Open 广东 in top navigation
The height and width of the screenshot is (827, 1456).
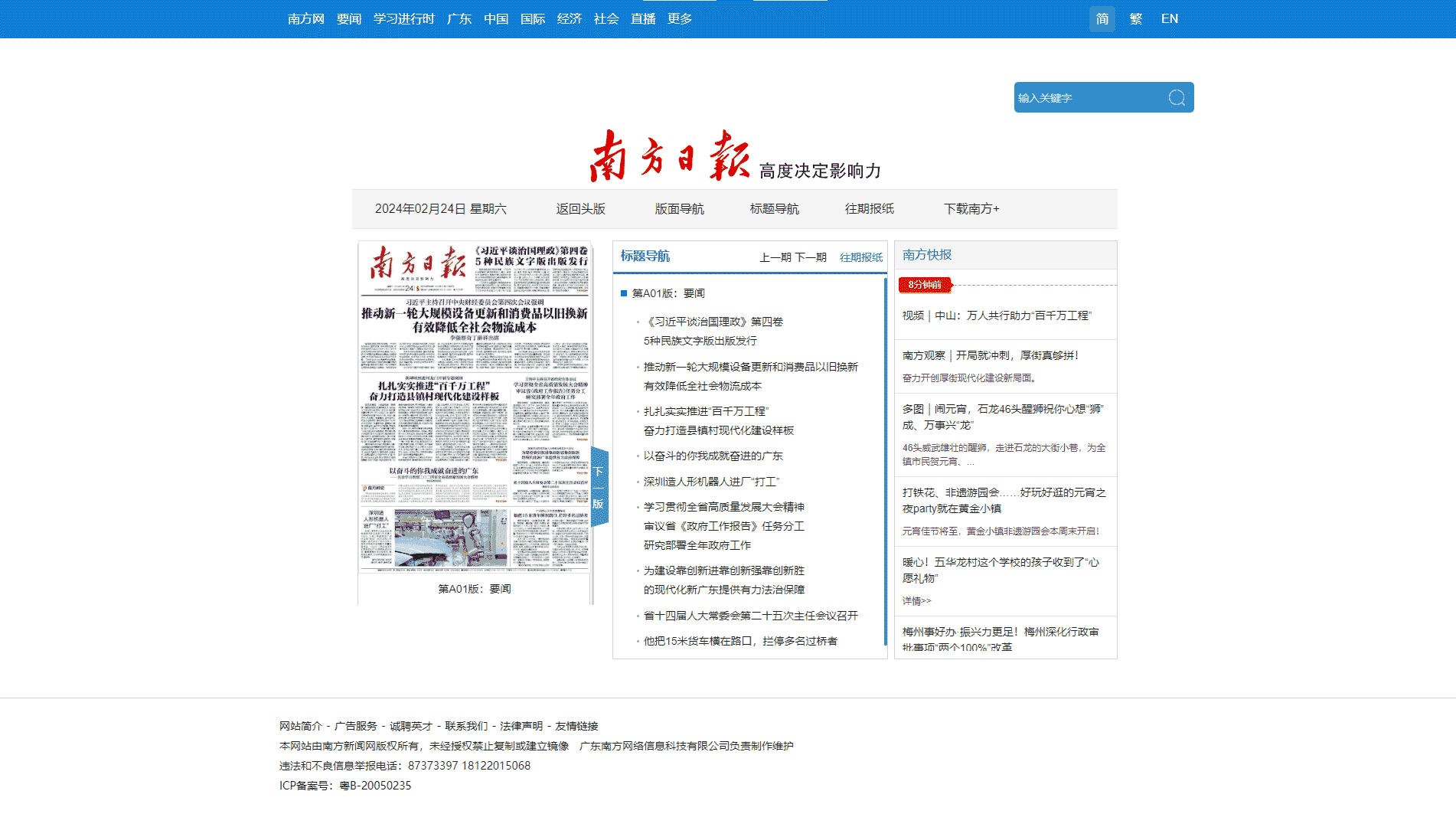coord(459,18)
